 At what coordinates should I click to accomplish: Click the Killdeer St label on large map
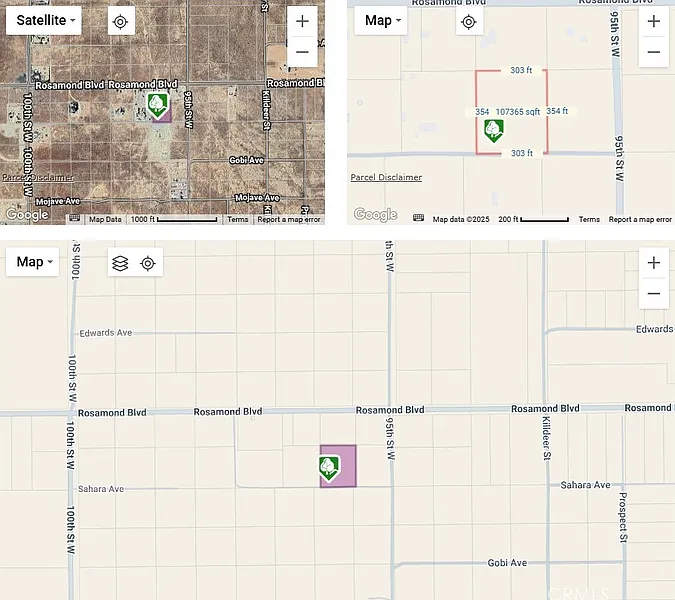546,438
